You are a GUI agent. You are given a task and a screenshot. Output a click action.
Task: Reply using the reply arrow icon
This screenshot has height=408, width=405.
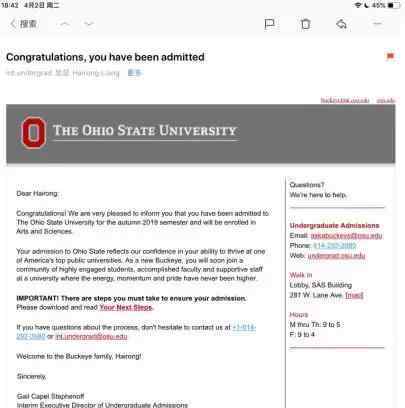(x=341, y=24)
